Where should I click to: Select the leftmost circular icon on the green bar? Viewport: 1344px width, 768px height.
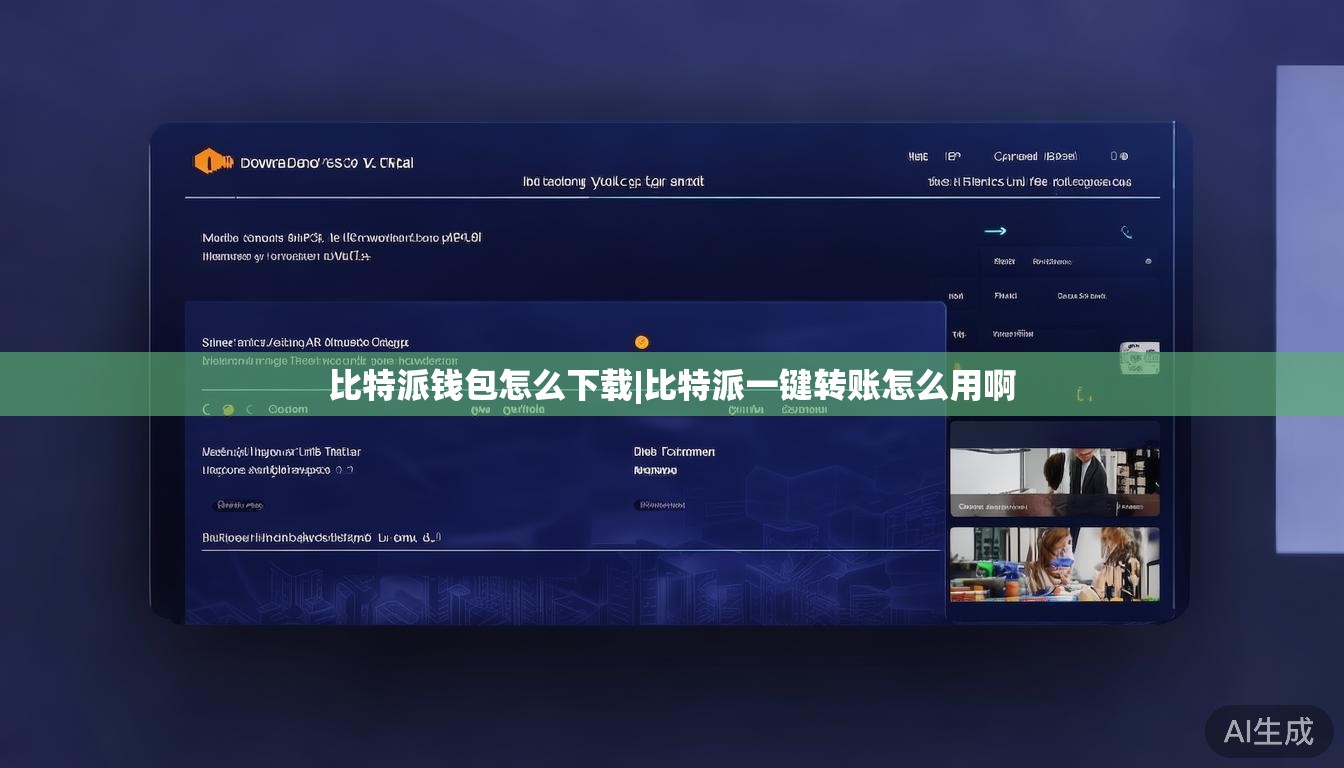[204, 408]
